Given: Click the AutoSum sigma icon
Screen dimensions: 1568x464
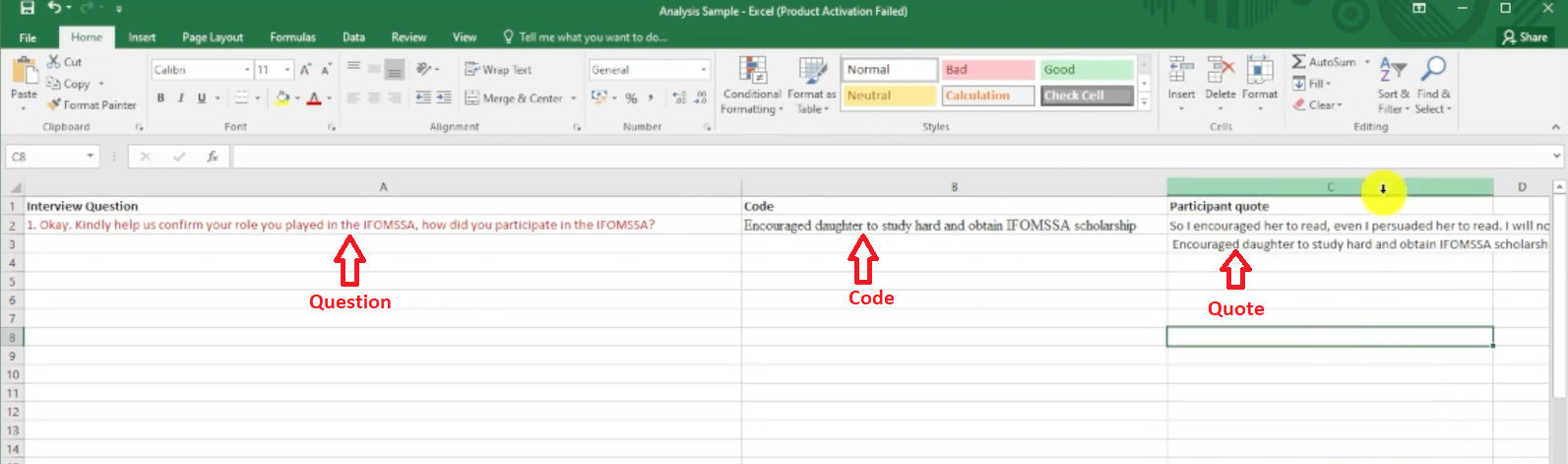Looking at the screenshot, I should pos(1299,62).
